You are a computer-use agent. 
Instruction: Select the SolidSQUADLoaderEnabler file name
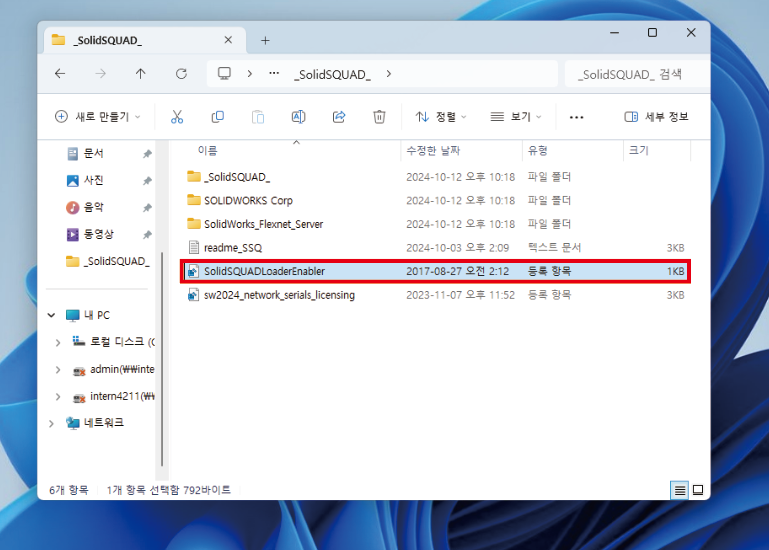tap(264, 271)
